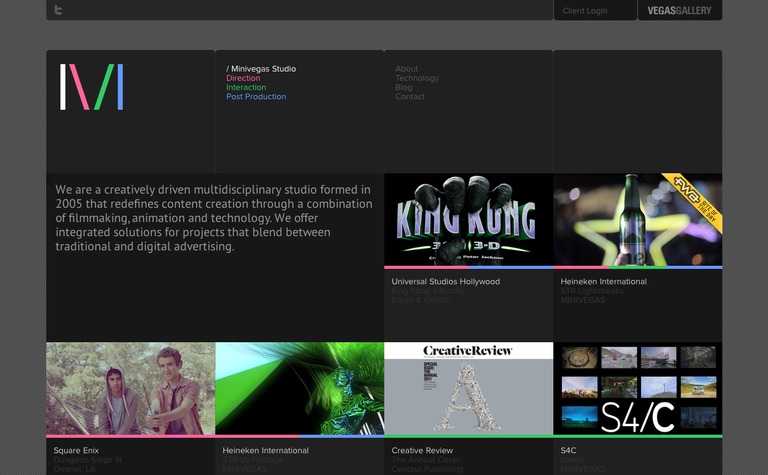Open Square Enix two guys thumbnail
Screen dimensions: 768x475
point(131,388)
